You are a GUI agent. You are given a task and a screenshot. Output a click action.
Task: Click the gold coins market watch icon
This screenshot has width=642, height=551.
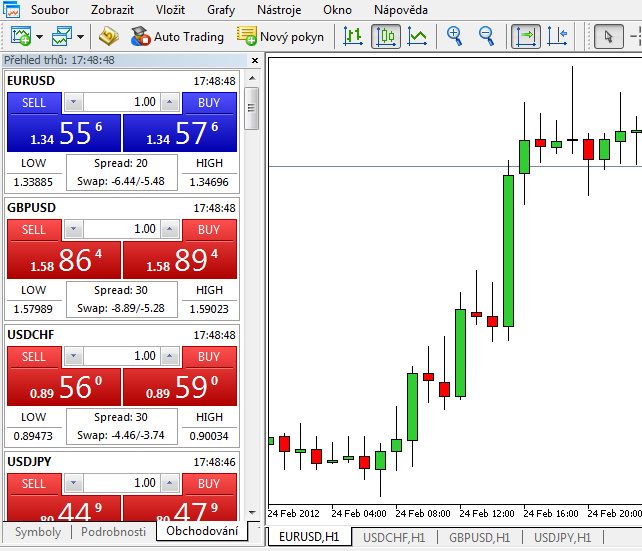[109, 36]
